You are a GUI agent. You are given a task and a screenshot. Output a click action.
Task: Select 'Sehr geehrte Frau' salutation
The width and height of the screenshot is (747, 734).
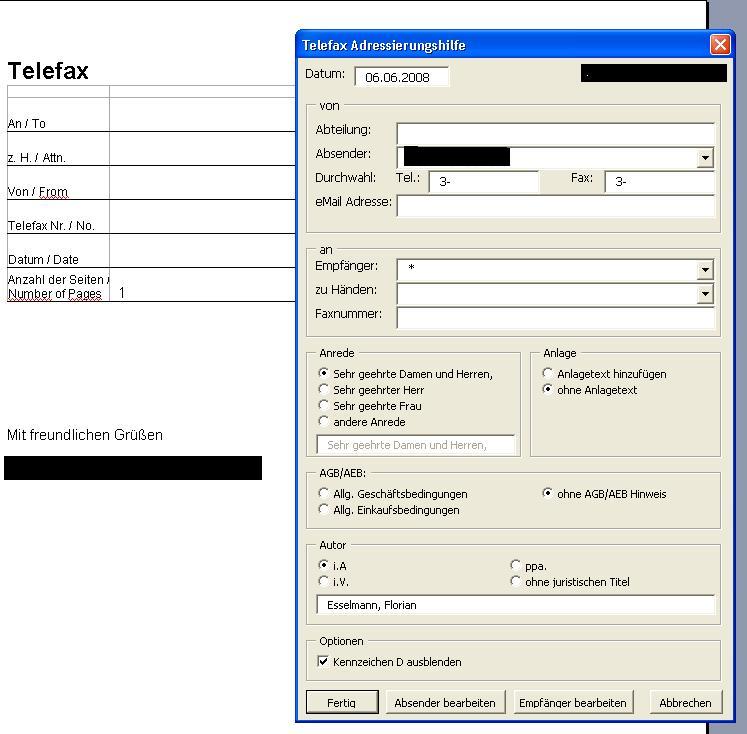pos(323,406)
